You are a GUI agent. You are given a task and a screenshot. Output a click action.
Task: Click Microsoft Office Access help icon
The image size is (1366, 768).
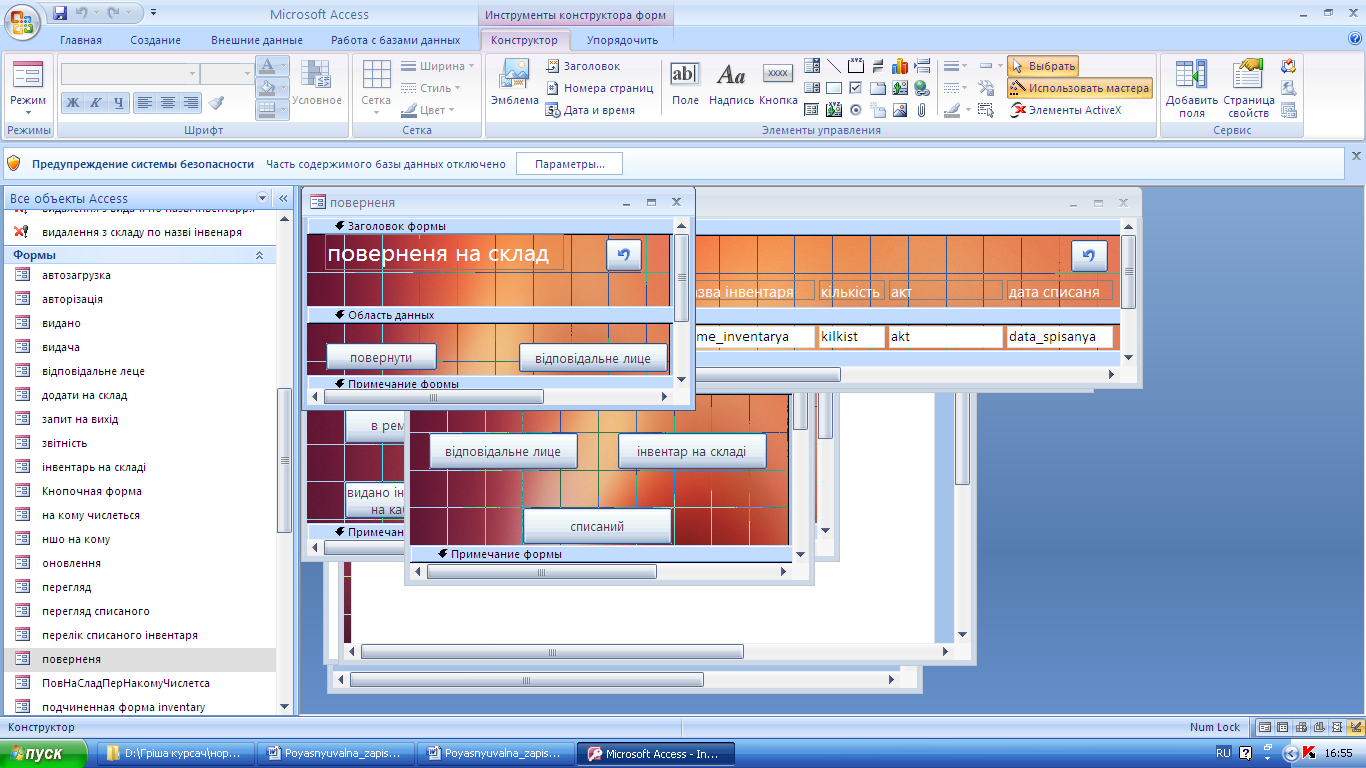pyautogui.click(x=1355, y=39)
